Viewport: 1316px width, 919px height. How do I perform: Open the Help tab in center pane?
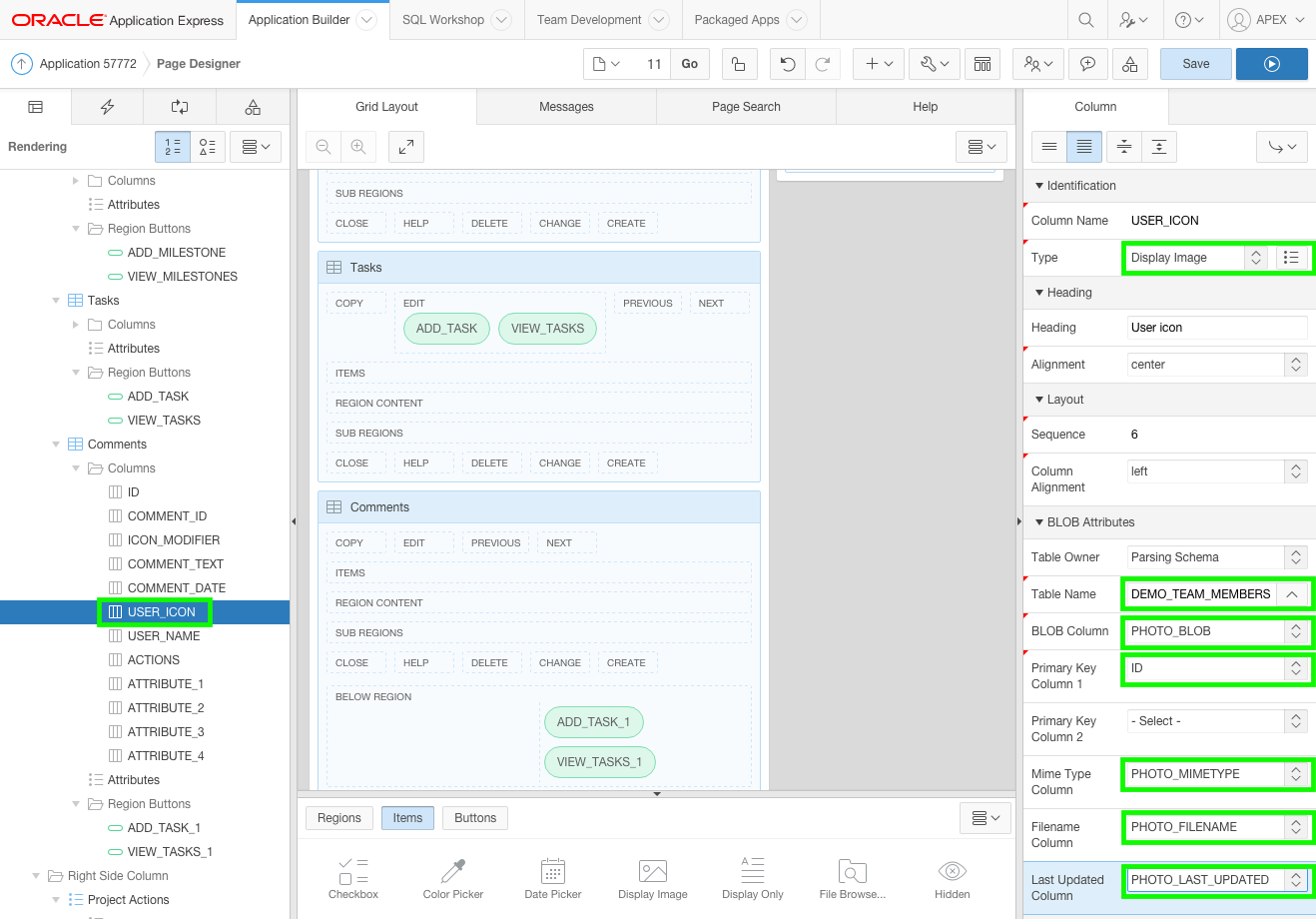(926, 107)
